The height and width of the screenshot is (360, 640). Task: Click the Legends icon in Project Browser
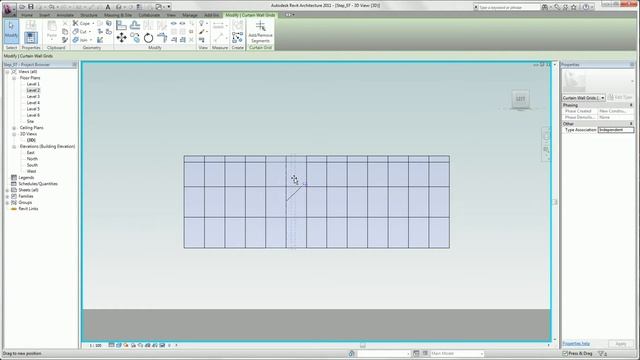14,178
